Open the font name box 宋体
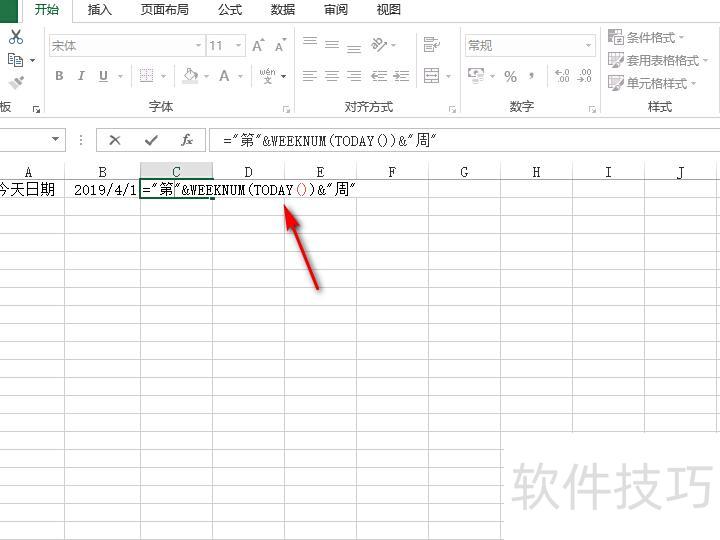 point(127,45)
